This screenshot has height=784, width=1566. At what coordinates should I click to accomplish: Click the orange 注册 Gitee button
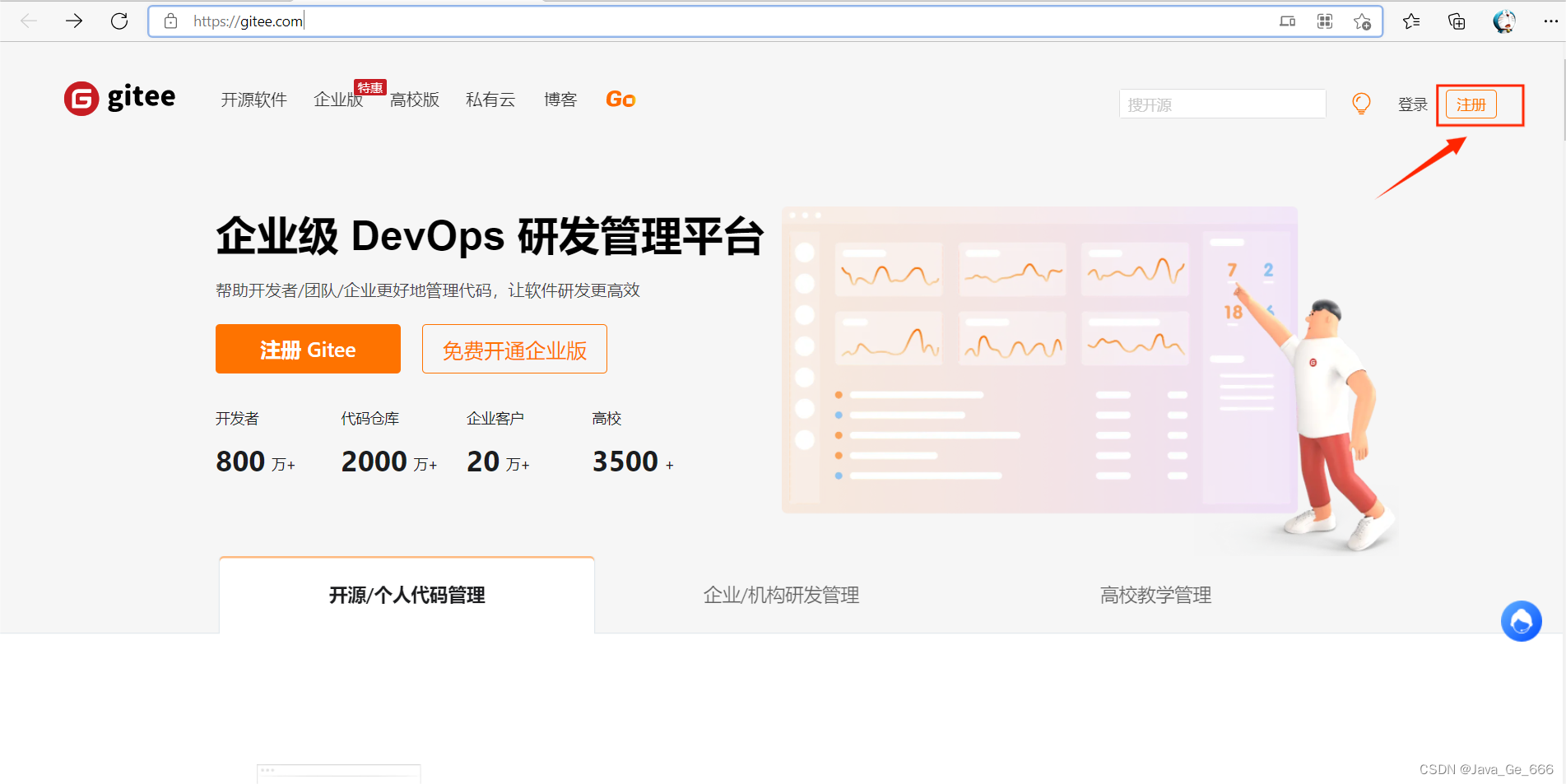click(308, 349)
